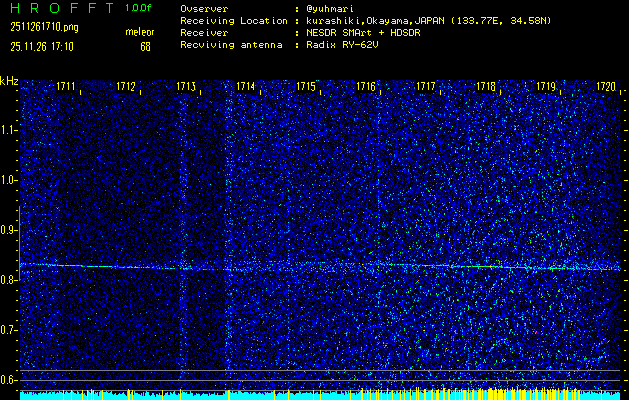The image size is (629, 400).
Task: Click the observer name @yuhmari
Action: [330, 9]
